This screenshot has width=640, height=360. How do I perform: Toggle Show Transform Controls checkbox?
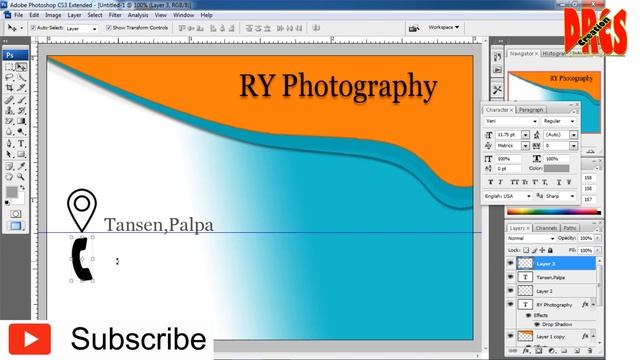[109, 28]
